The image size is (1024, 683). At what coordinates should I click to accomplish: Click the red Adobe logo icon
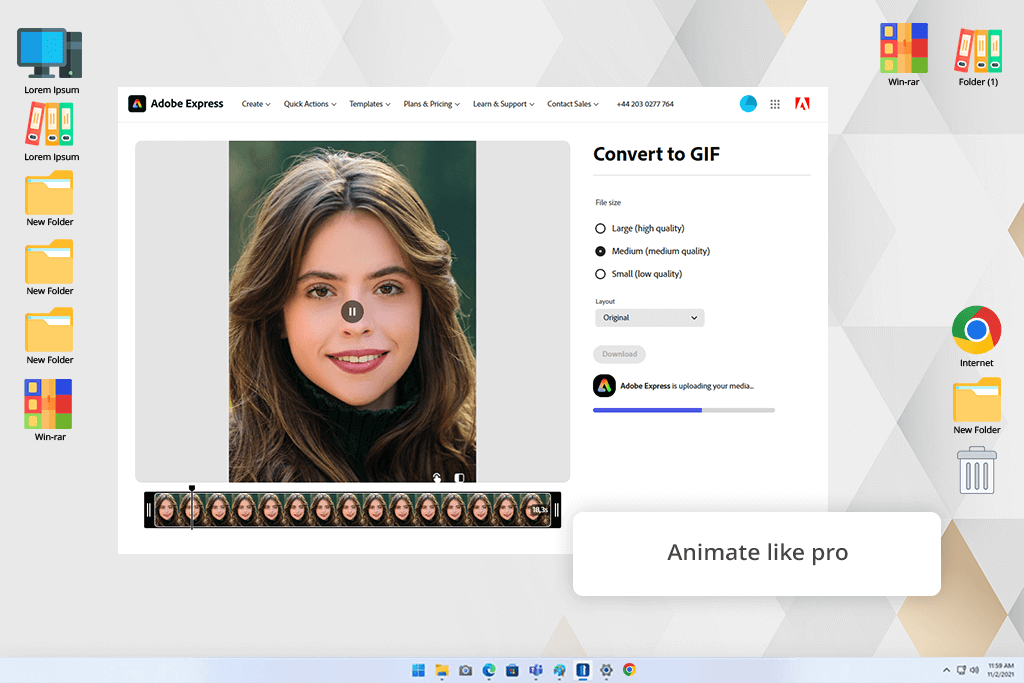pos(803,104)
